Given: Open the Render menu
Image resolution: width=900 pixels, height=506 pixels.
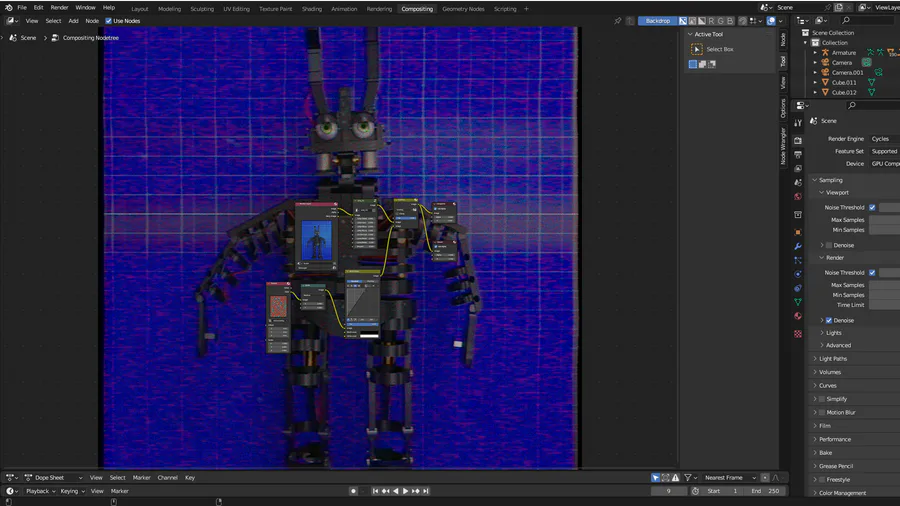Looking at the screenshot, I should [x=59, y=7].
